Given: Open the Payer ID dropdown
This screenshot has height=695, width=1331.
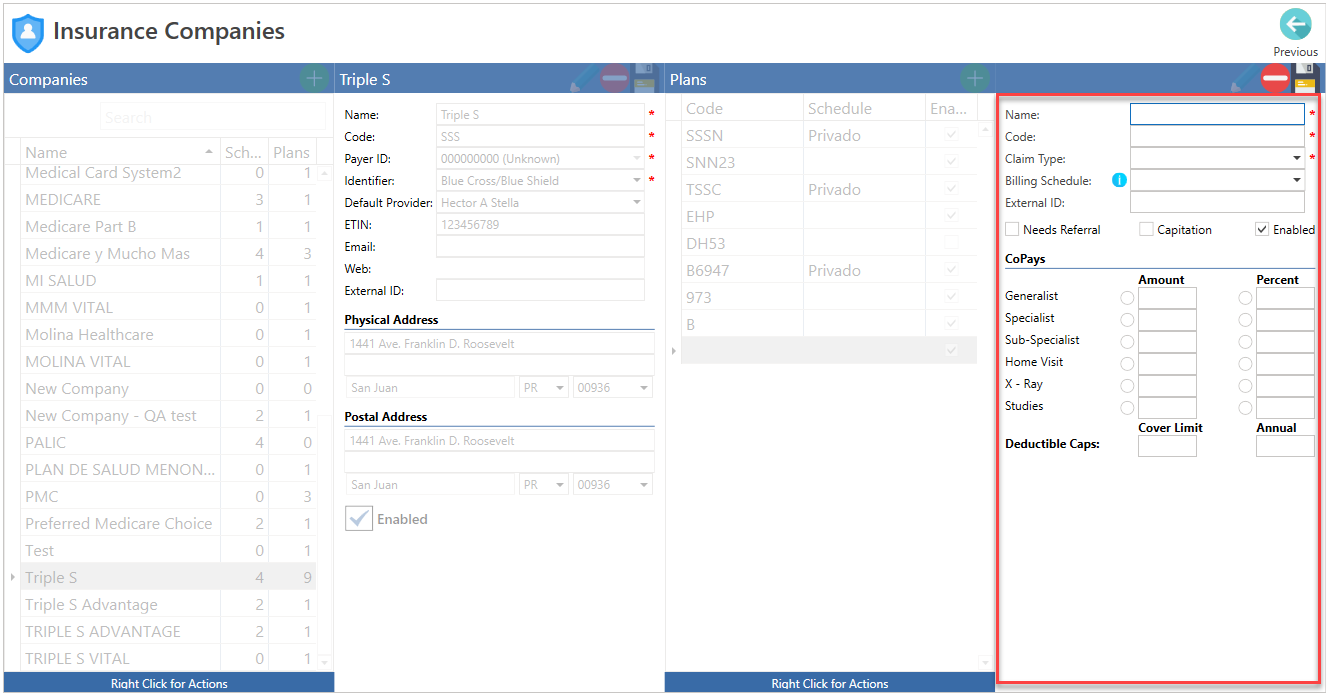Looking at the screenshot, I should [637, 158].
